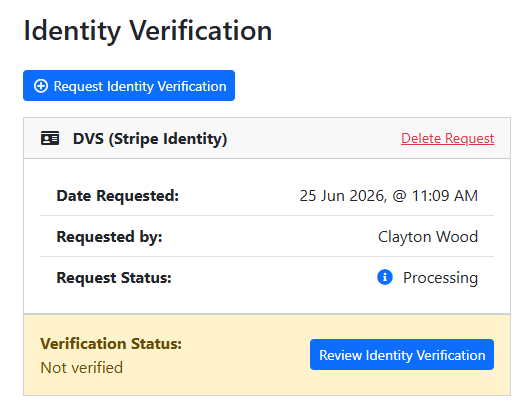Select the date 25 Jun 2026, @ 11:09 AM
Viewport: 520px width, 405px height.
coord(389,196)
